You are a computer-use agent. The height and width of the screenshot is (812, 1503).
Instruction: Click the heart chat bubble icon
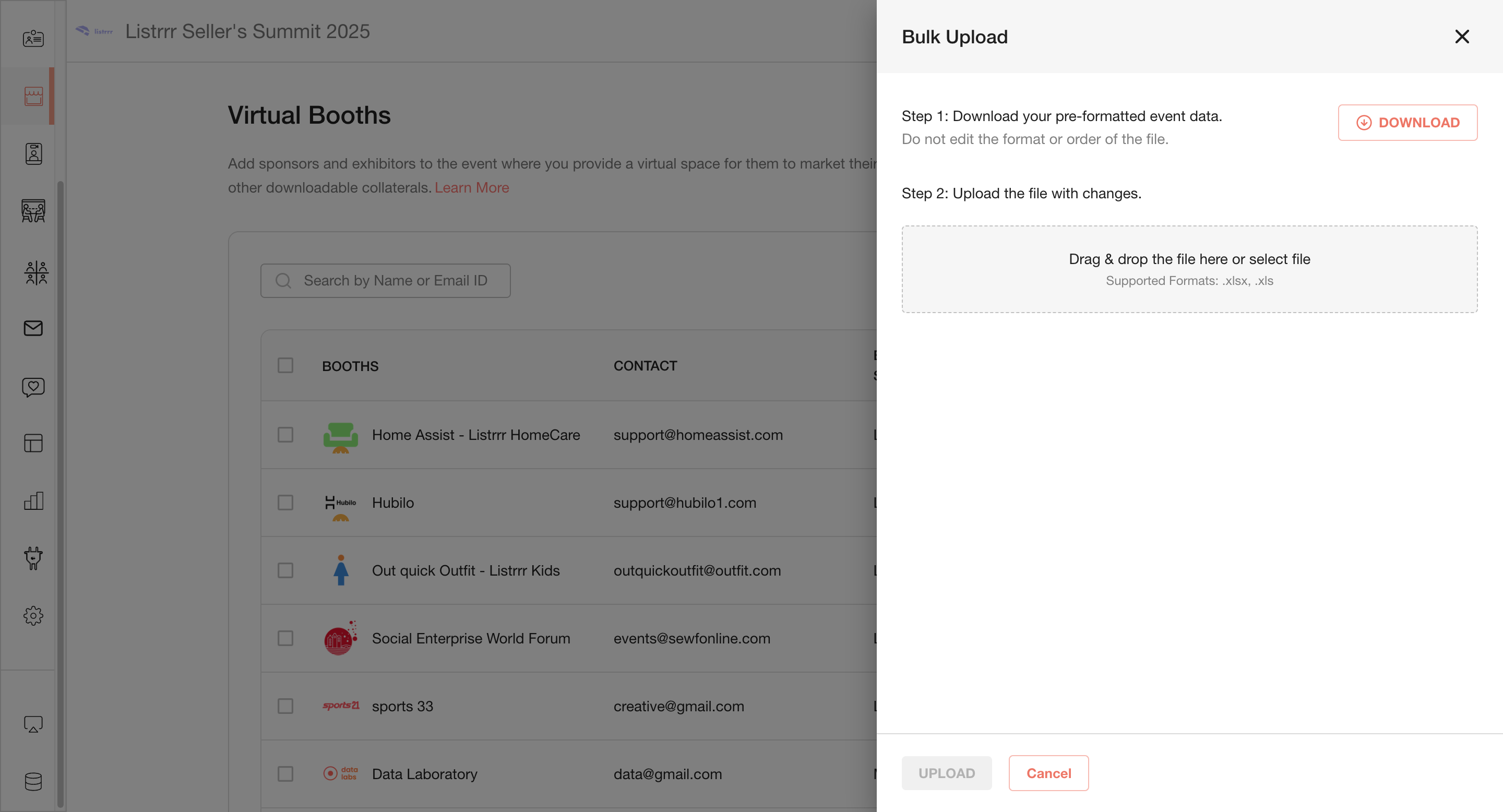pos(33,387)
